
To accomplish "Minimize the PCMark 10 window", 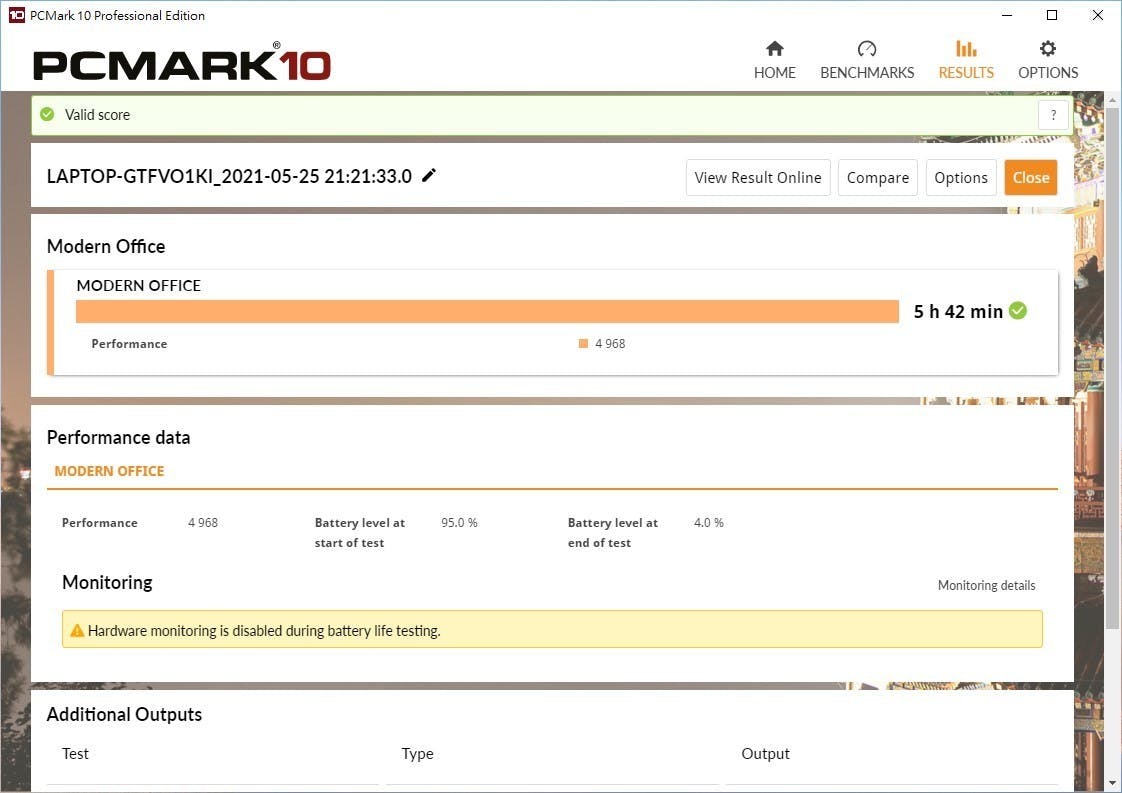I will (x=1007, y=15).
